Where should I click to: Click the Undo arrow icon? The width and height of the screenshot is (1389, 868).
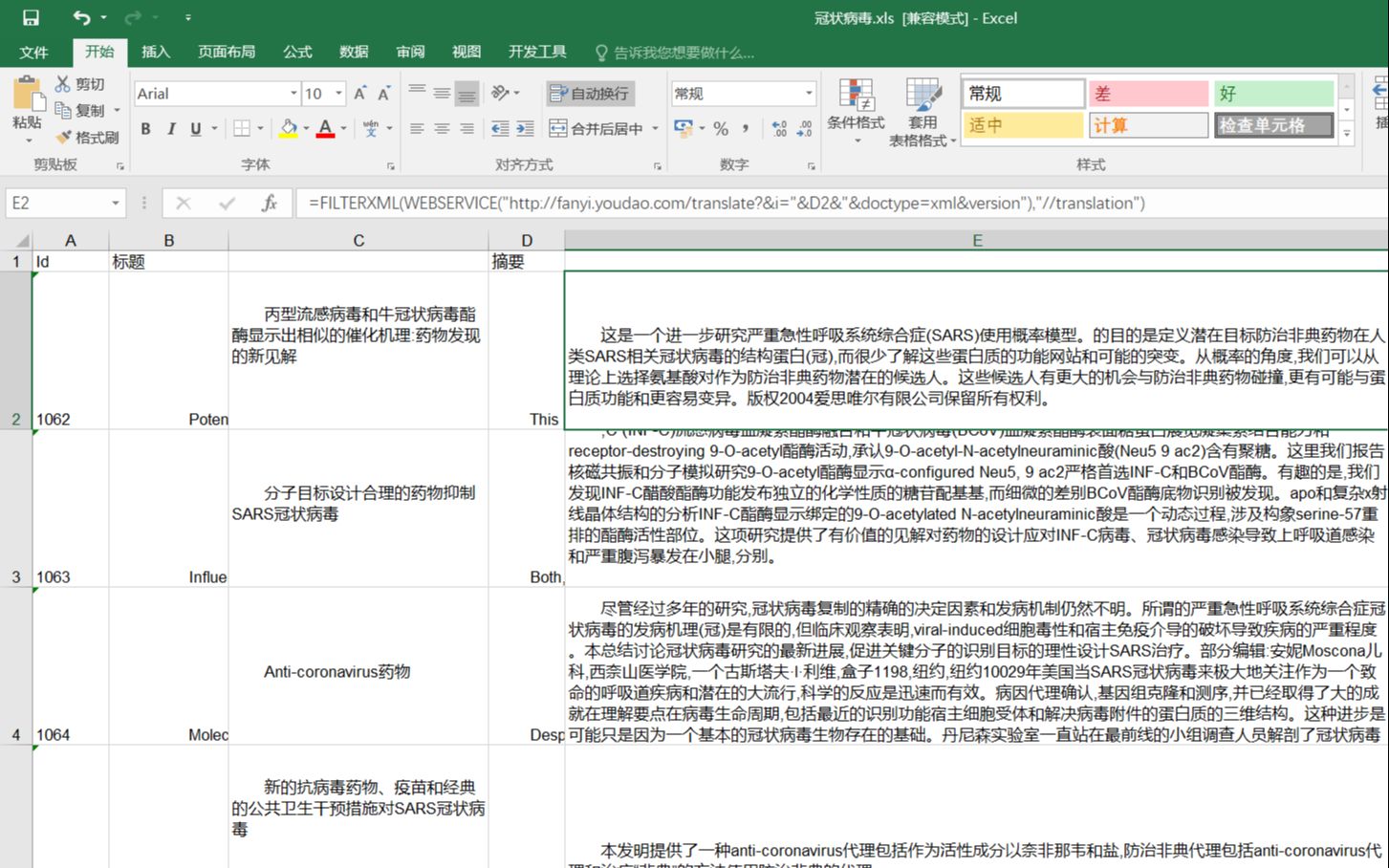click(x=81, y=17)
